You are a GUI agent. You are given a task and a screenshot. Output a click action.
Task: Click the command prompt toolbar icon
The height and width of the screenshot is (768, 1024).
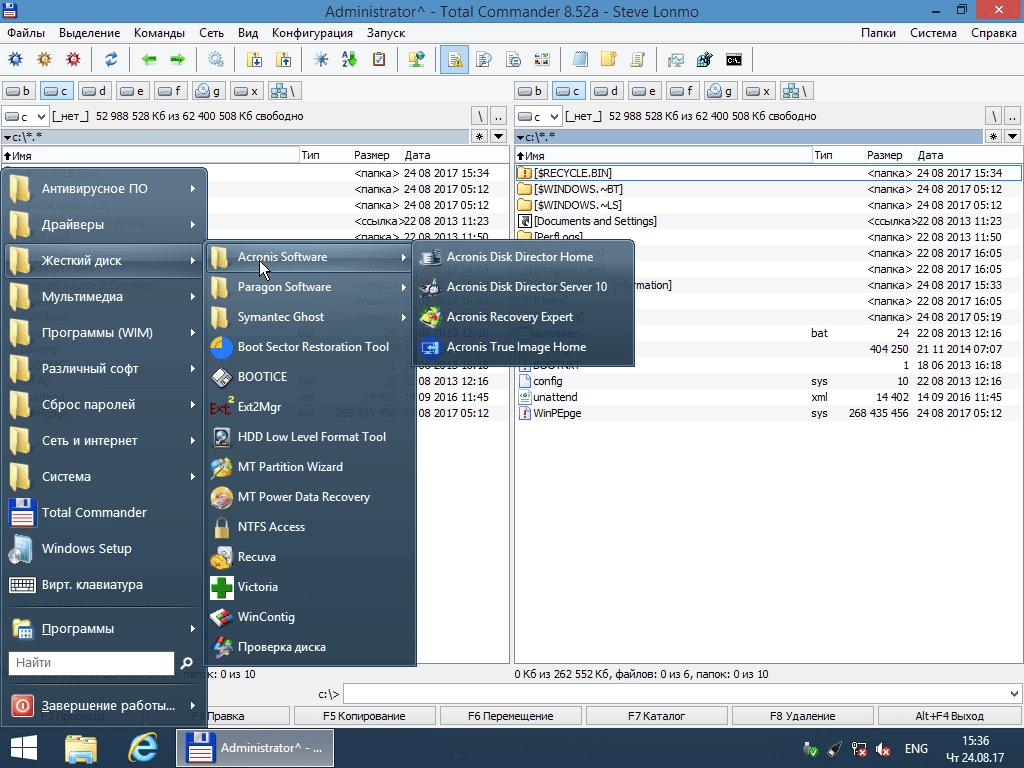pyautogui.click(x=733, y=60)
